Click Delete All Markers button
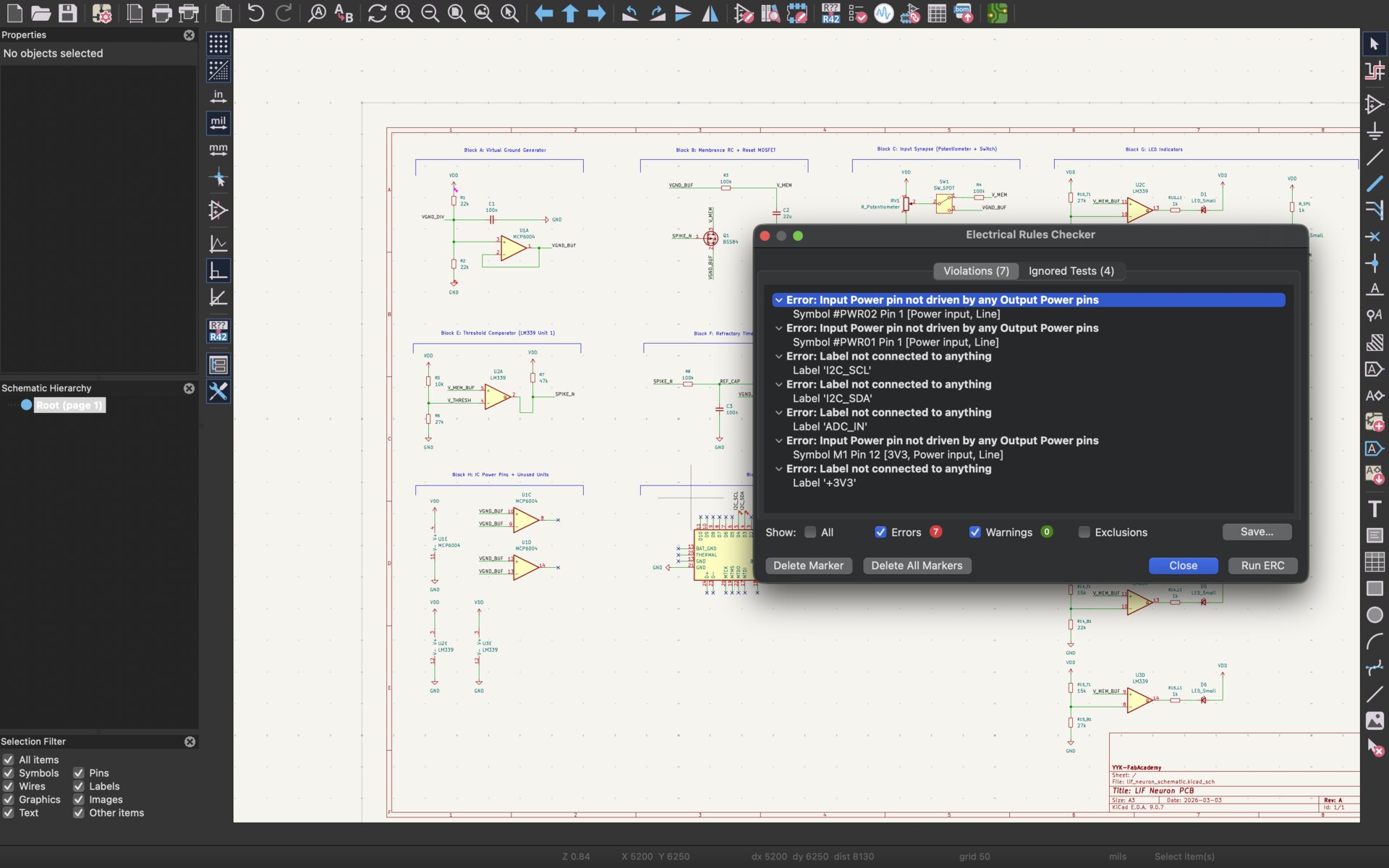1389x868 pixels. [x=917, y=566]
